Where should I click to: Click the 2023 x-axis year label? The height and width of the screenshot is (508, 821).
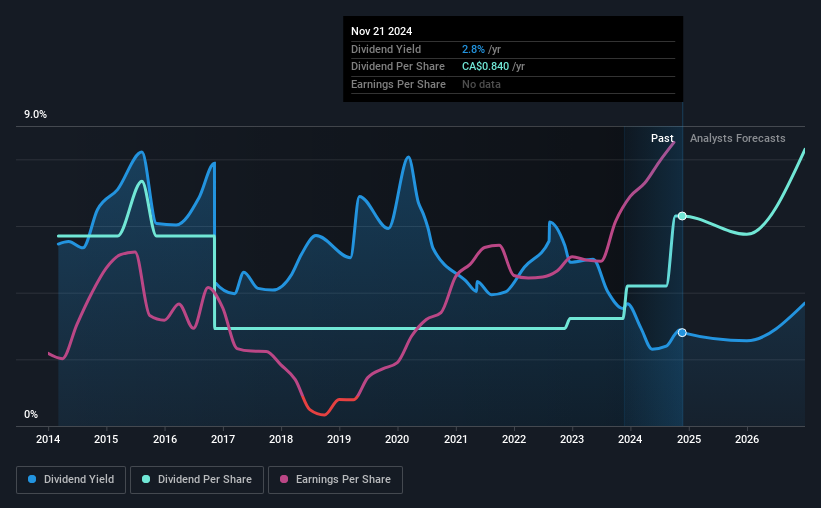pos(572,439)
